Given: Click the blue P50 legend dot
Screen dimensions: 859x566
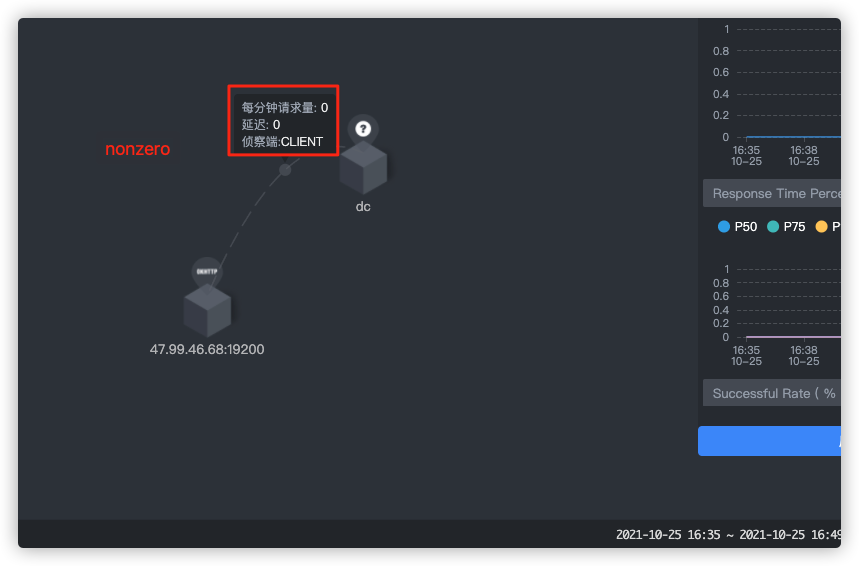Looking at the screenshot, I should [724, 227].
